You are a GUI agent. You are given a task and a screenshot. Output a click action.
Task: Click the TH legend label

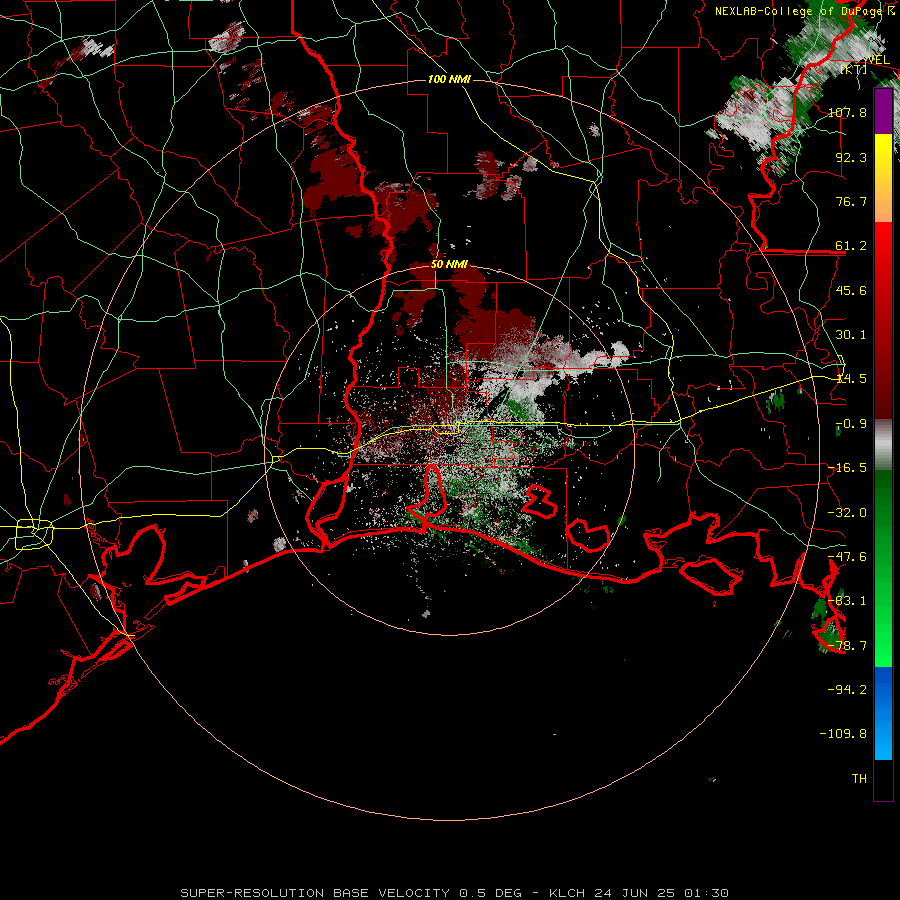[x=859, y=779]
